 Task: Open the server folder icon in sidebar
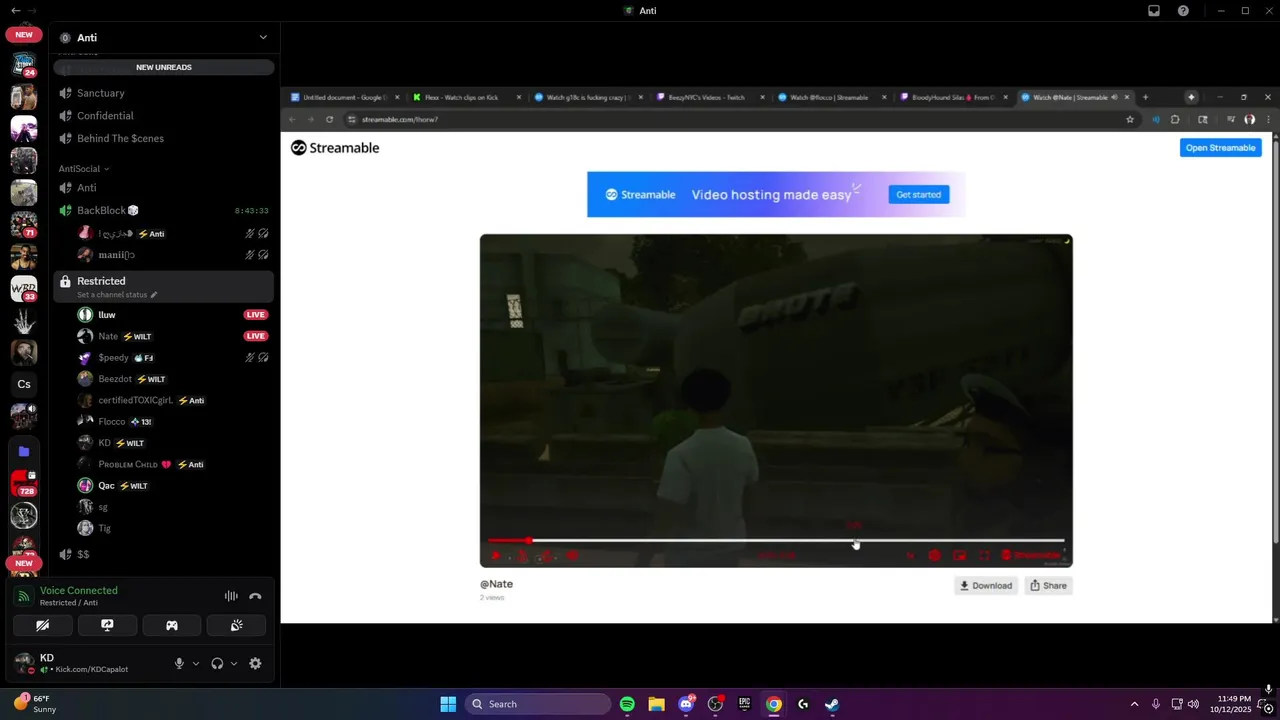point(24,451)
